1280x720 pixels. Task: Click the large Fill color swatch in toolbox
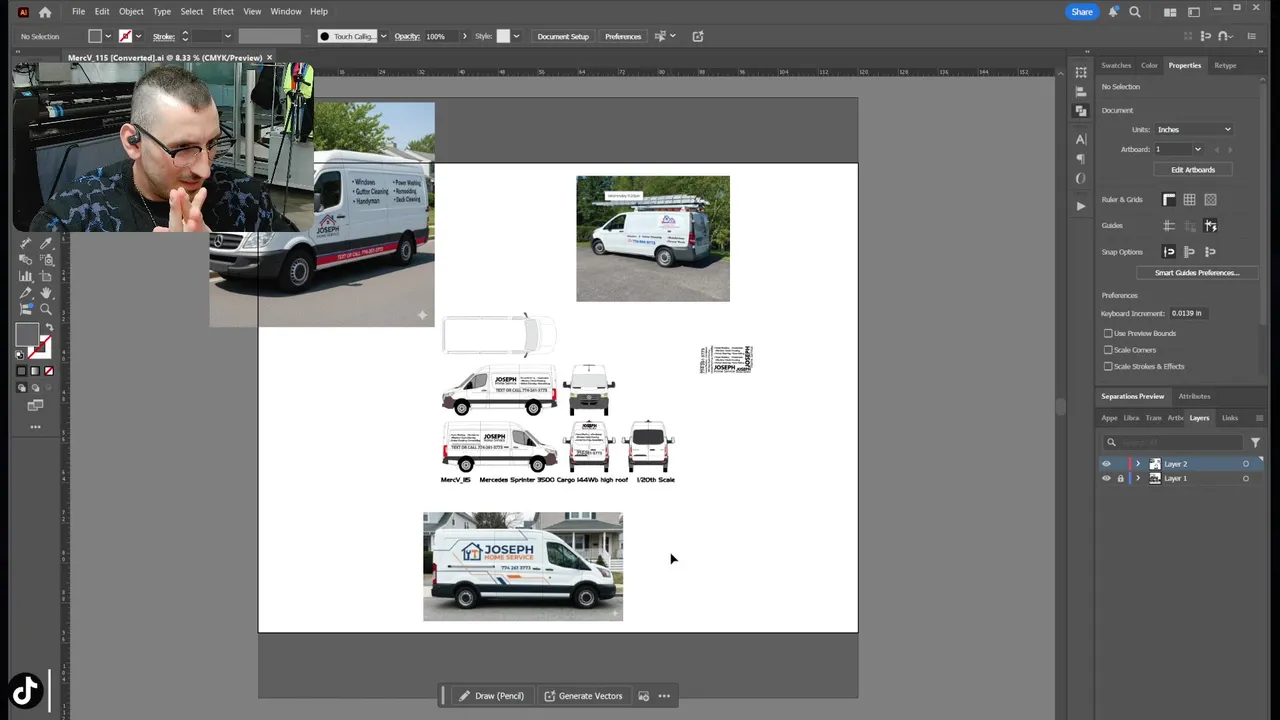click(x=27, y=335)
